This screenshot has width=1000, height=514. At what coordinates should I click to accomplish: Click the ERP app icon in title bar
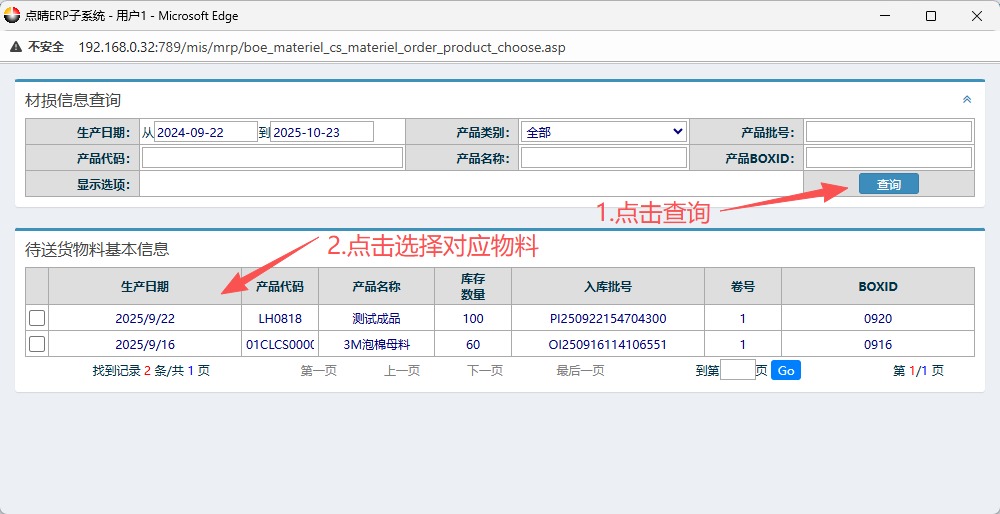(13, 16)
